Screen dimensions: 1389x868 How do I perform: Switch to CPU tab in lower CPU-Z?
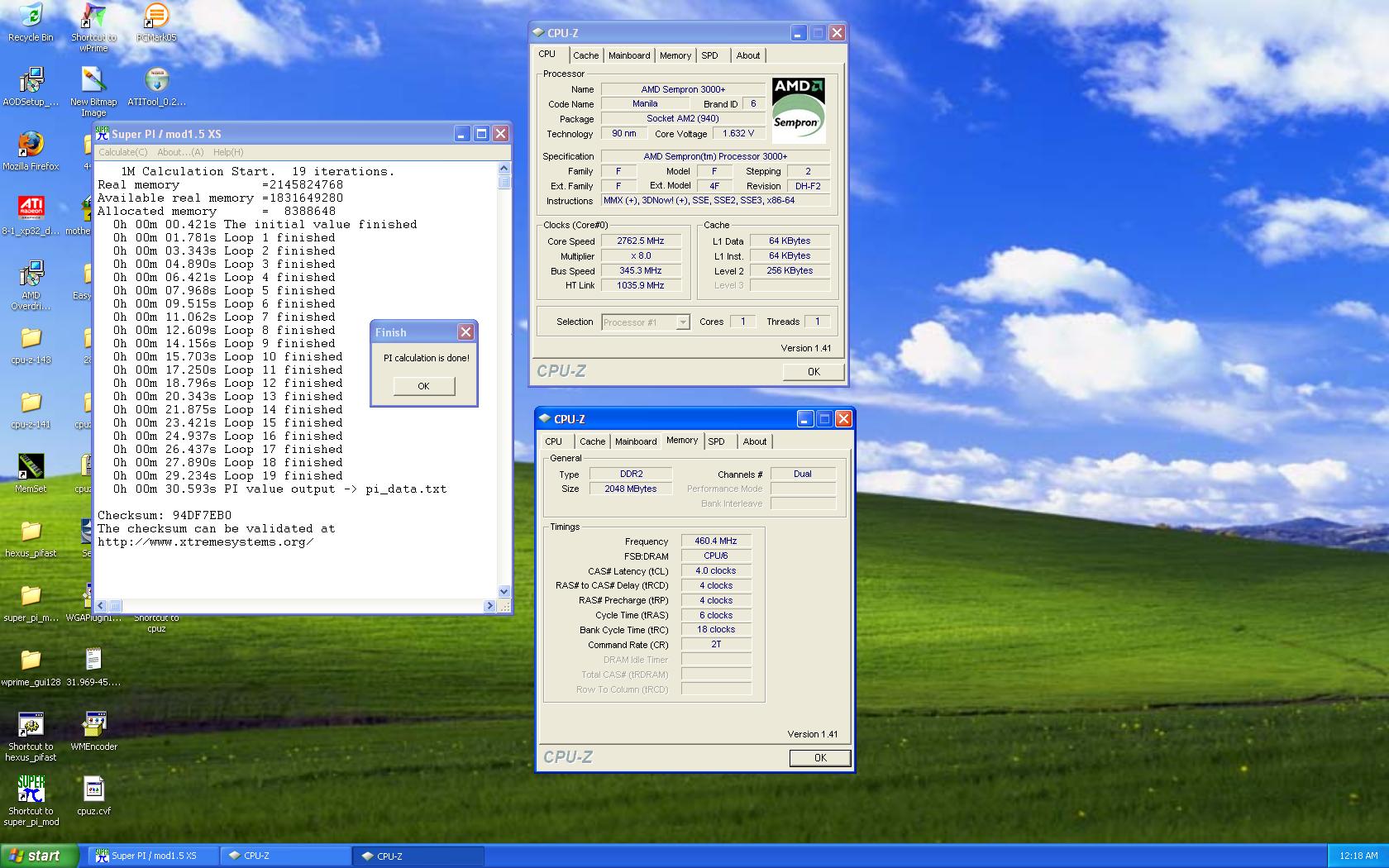point(554,441)
